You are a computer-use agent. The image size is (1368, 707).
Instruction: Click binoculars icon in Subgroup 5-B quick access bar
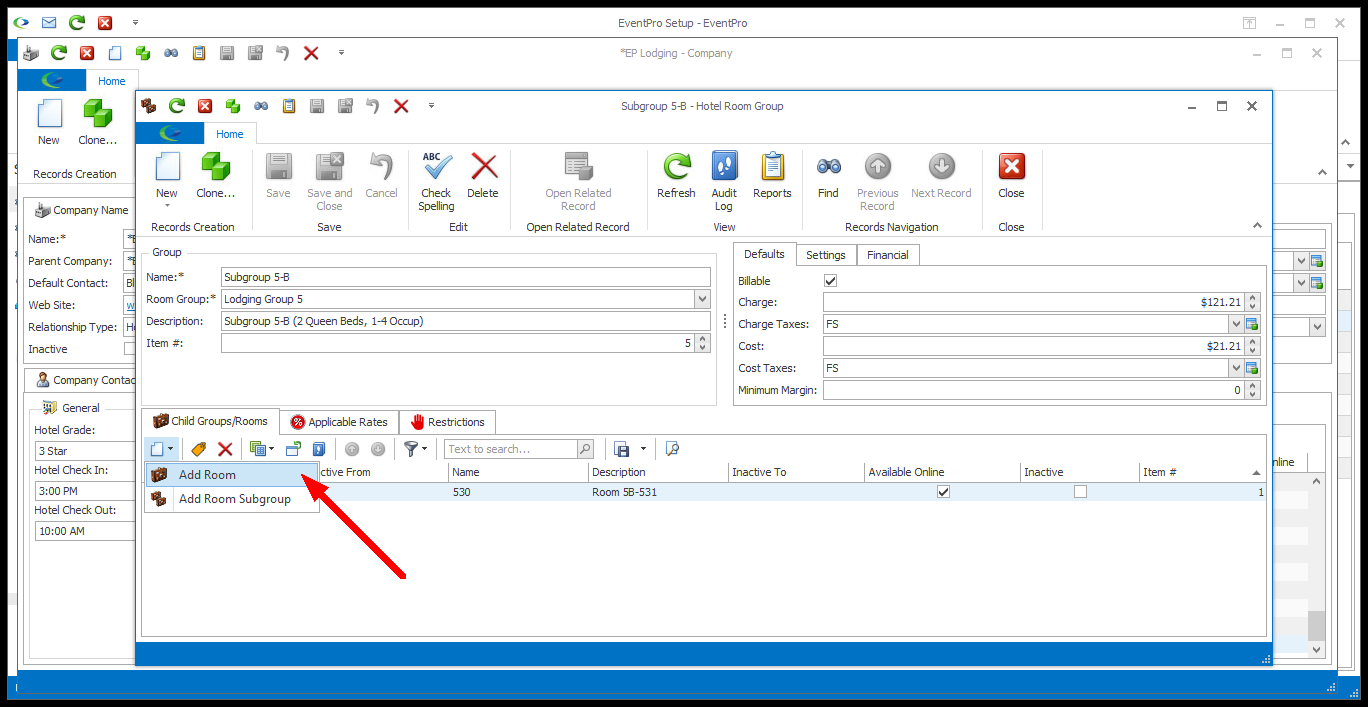261,105
